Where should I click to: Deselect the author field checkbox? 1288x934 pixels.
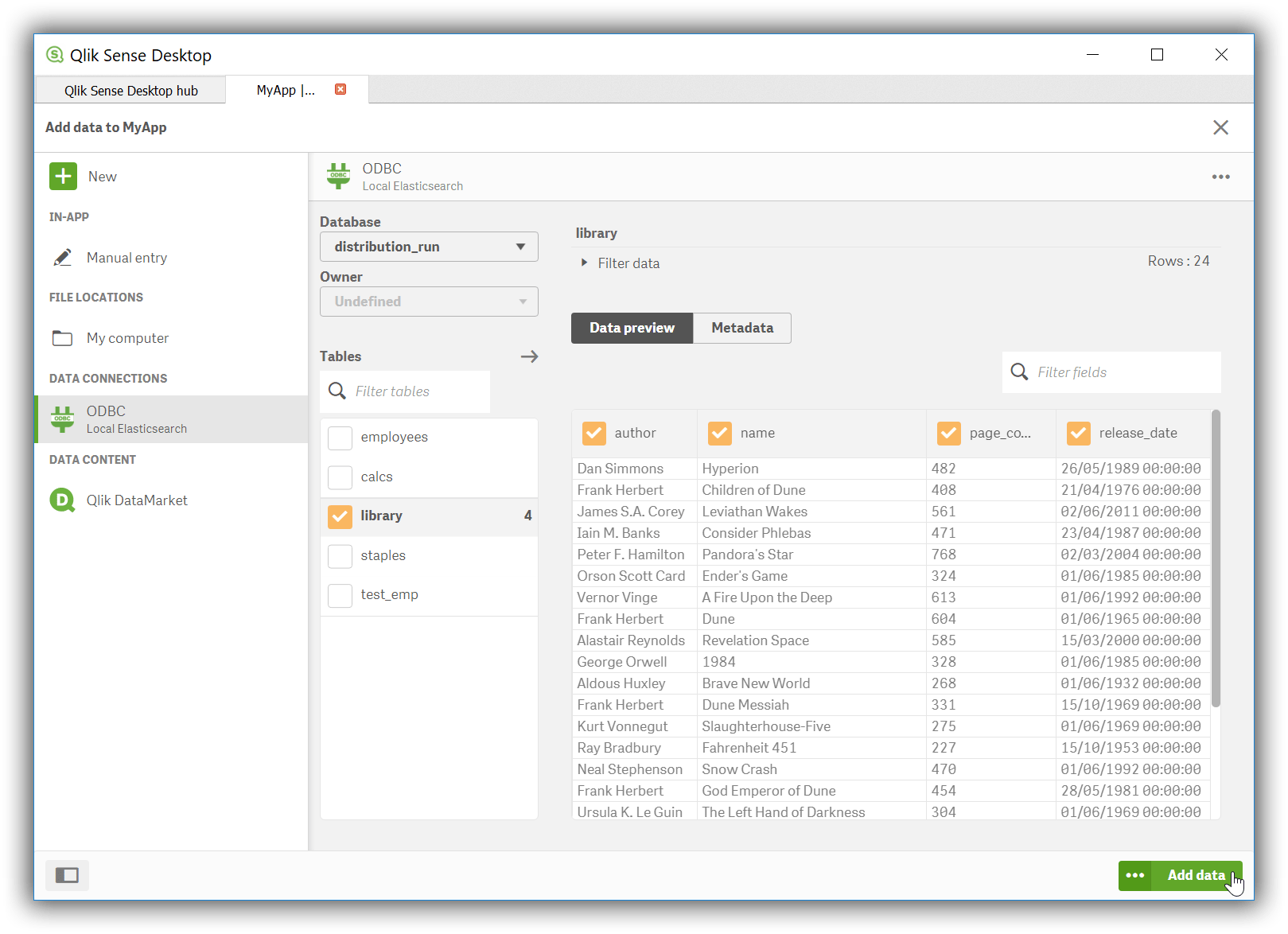(593, 433)
